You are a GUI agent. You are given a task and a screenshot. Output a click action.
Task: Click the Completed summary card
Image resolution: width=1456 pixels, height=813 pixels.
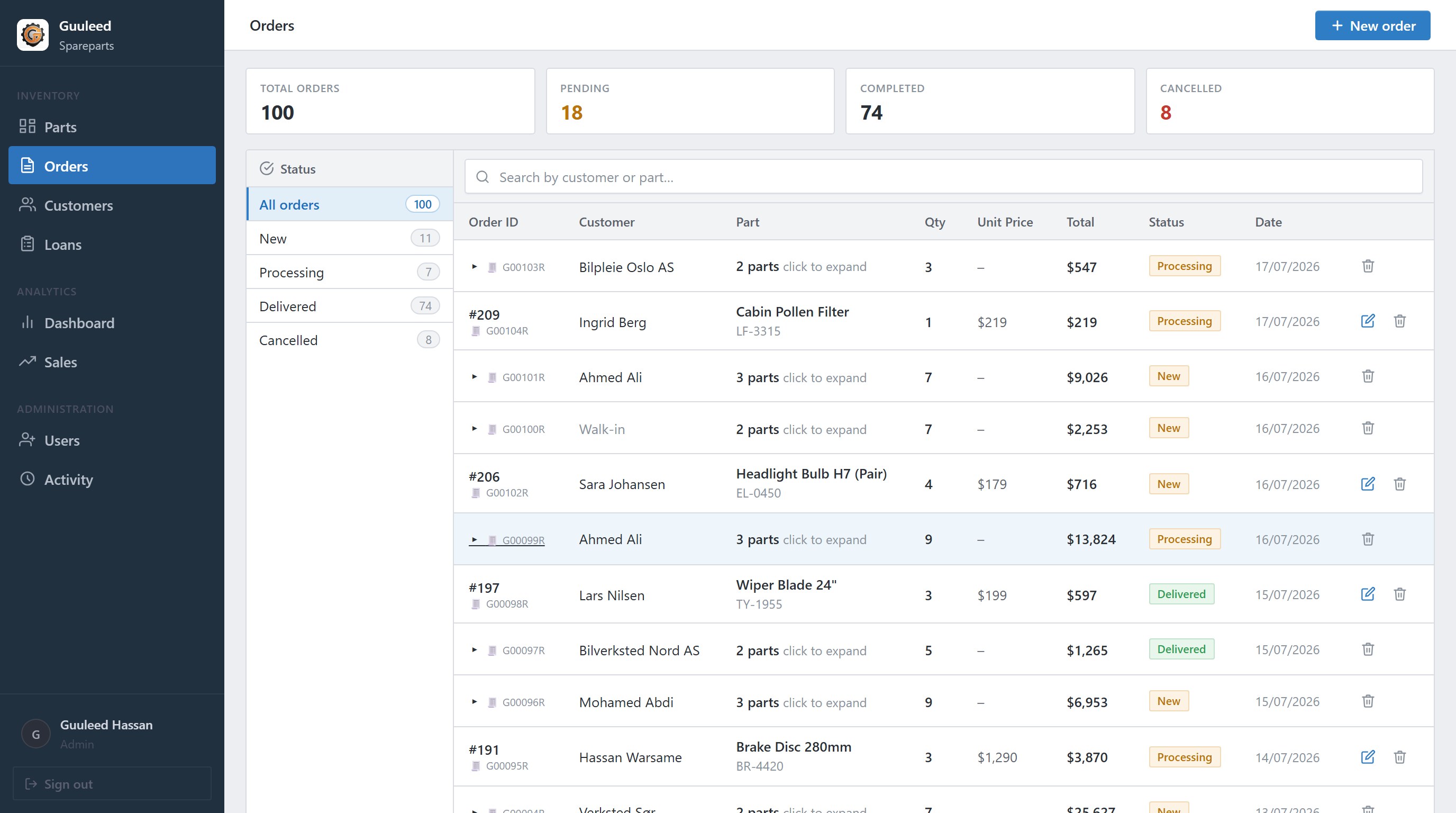990,101
